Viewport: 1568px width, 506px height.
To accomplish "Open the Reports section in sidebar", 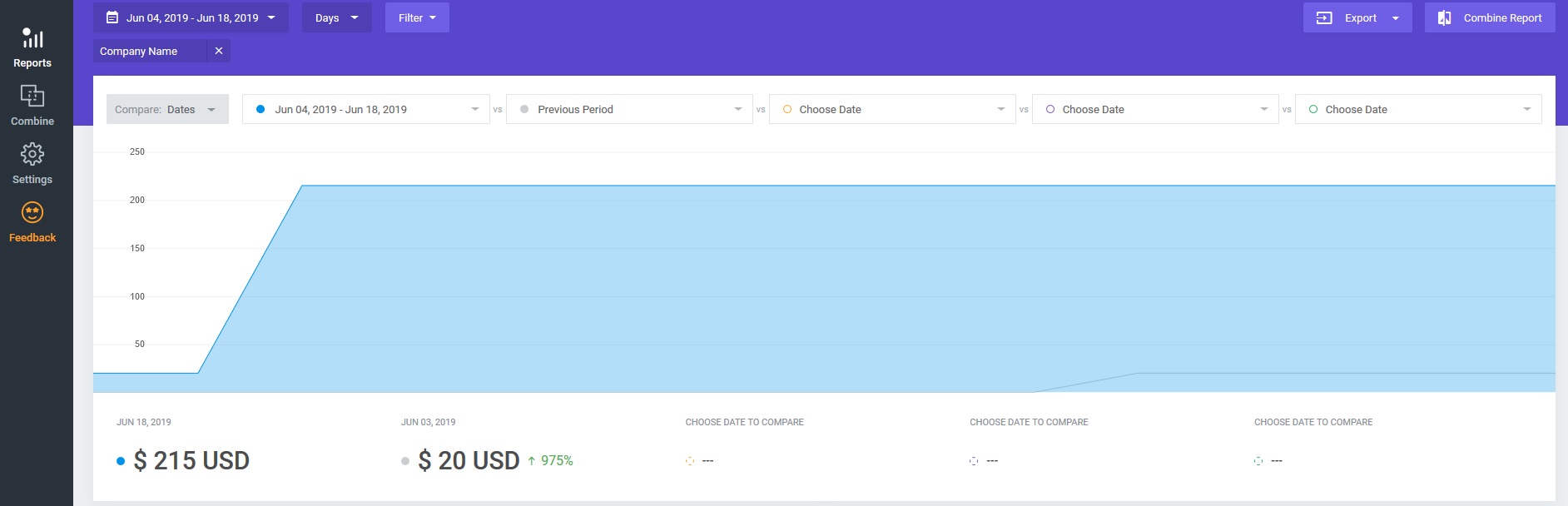I will point(32,48).
